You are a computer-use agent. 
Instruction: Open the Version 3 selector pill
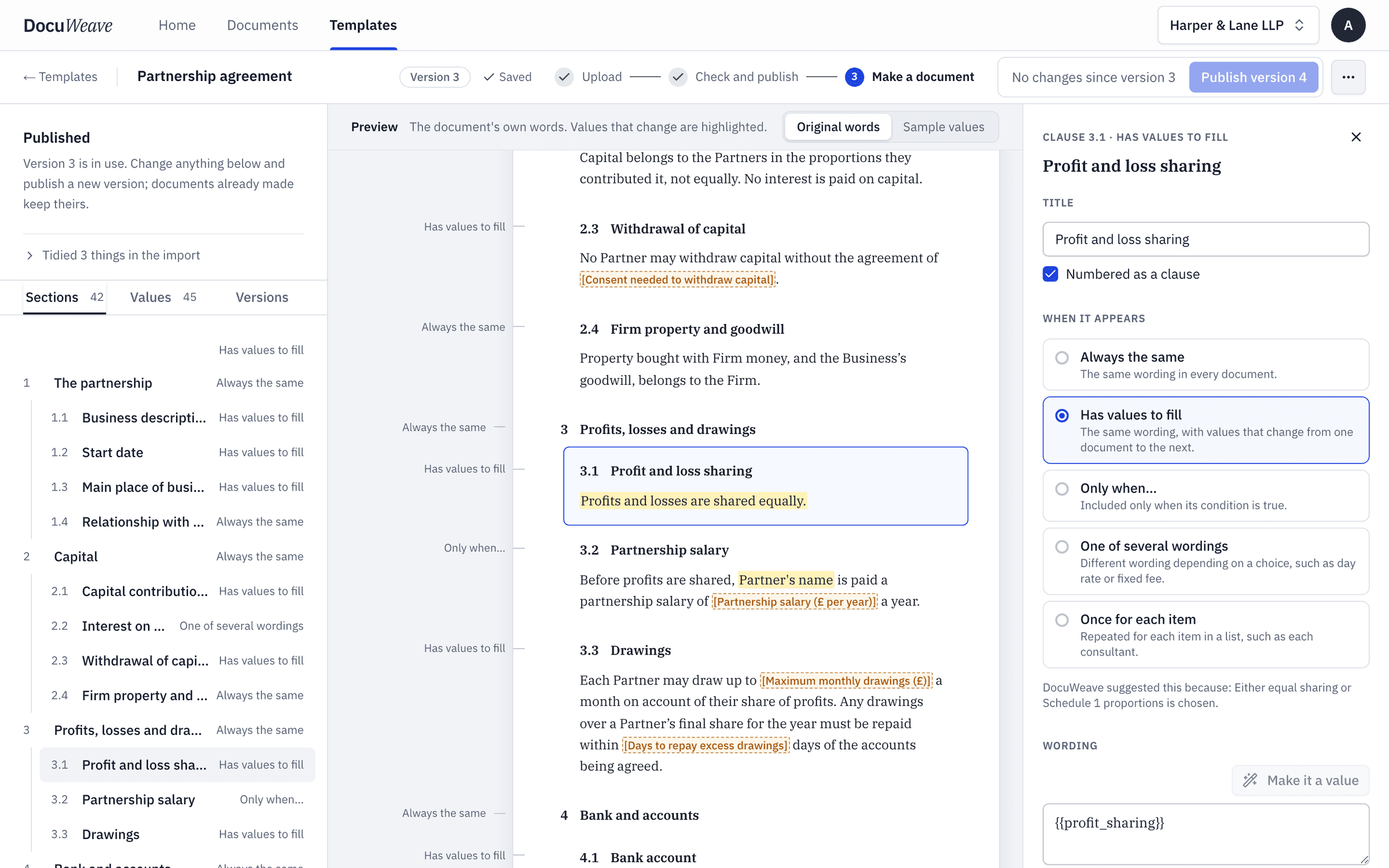coord(435,77)
